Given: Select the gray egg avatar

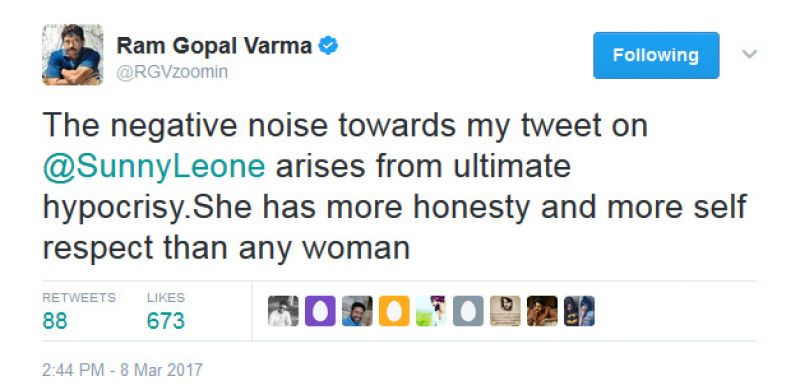Looking at the screenshot, I should coord(468,311).
